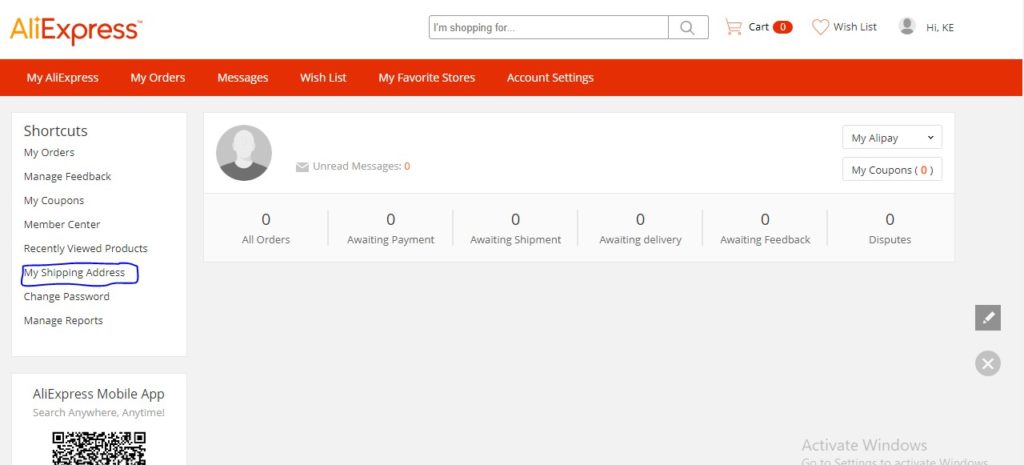Open the My Alipay dropdown

pyautogui.click(x=892, y=138)
